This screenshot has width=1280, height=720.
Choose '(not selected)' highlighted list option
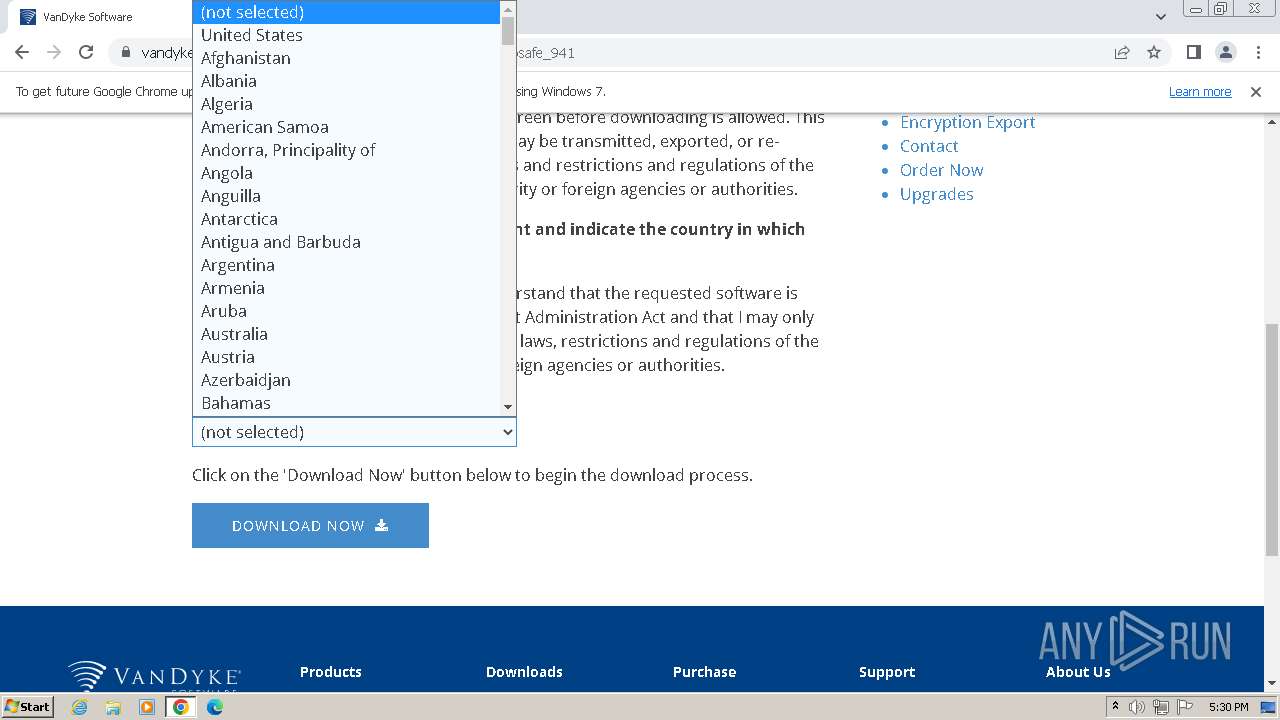pos(346,12)
